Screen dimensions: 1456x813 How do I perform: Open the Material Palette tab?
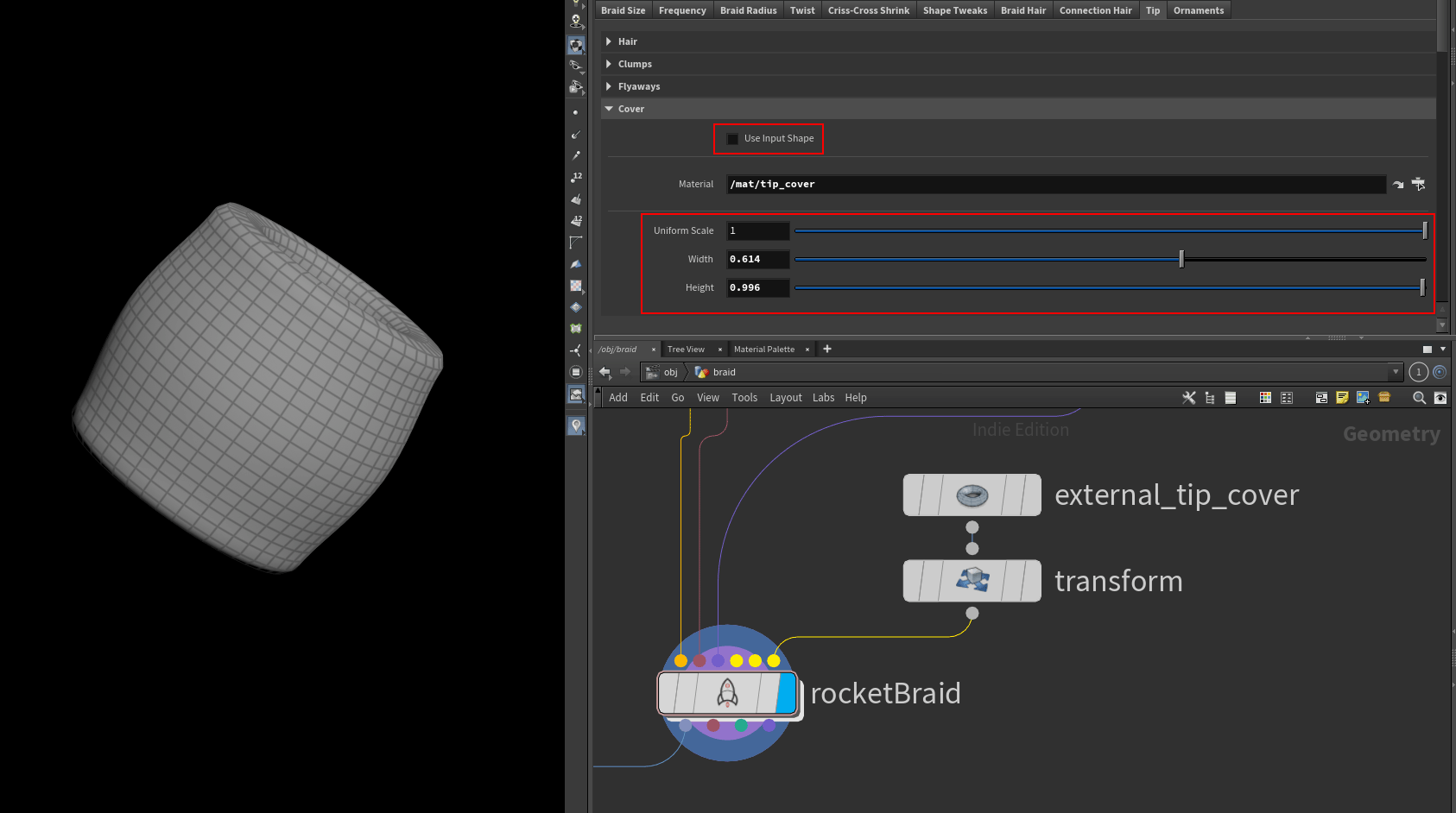click(764, 350)
